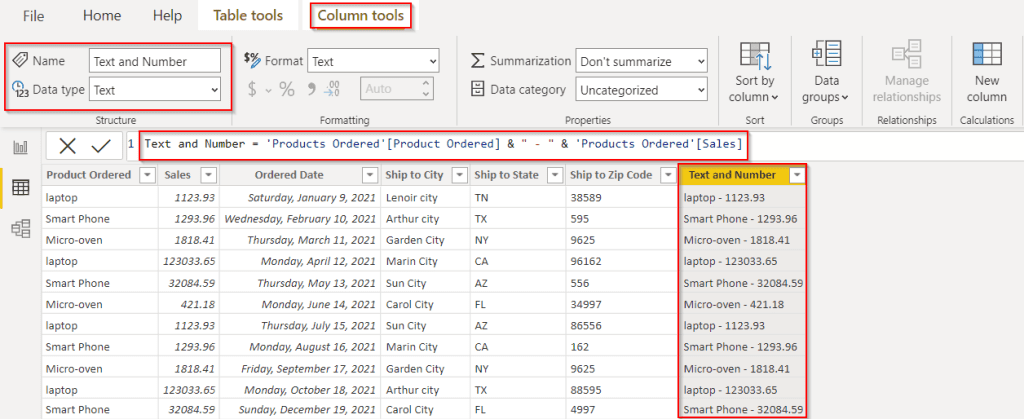Apply currency format dollar icon
Viewport: 1024px width, 419px height.
pyautogui.click(x=252, y=89)
